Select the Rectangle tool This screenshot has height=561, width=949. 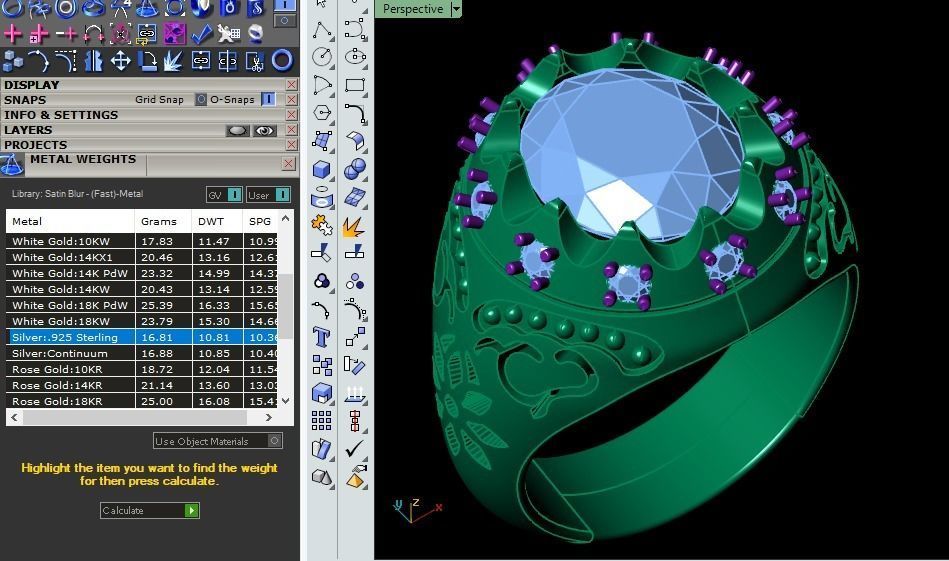tap(355, 85)
